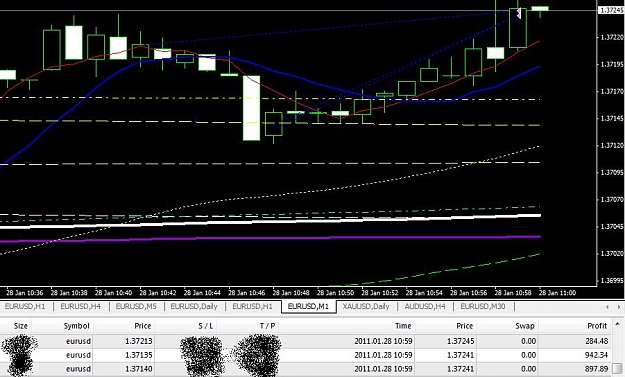Select the active EURUSD,M1 chart tab

coord(308,306)
